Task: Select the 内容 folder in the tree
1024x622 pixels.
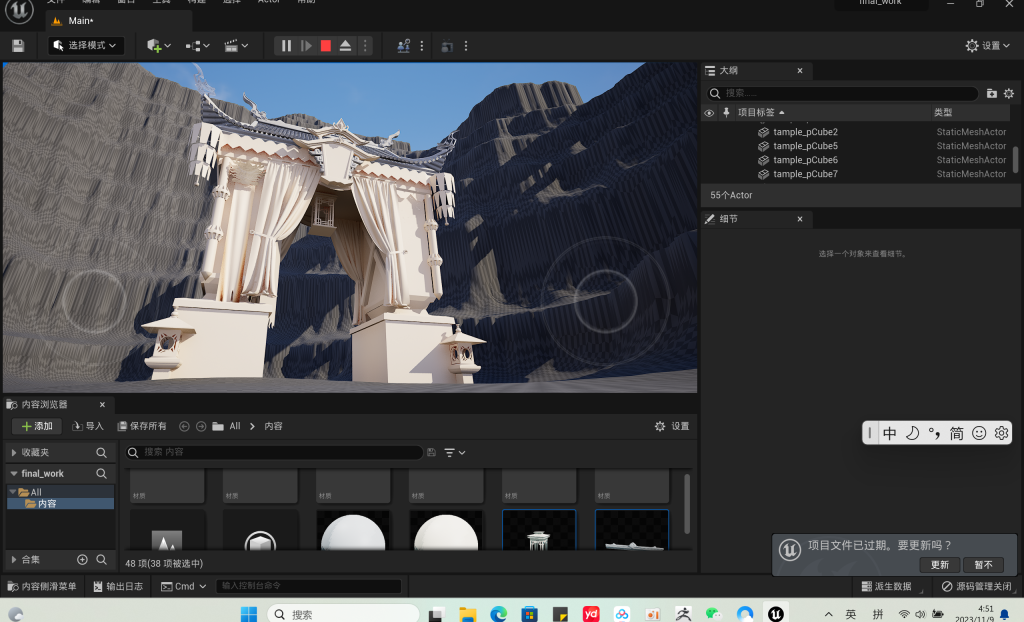Action: [x=60, y=504]
